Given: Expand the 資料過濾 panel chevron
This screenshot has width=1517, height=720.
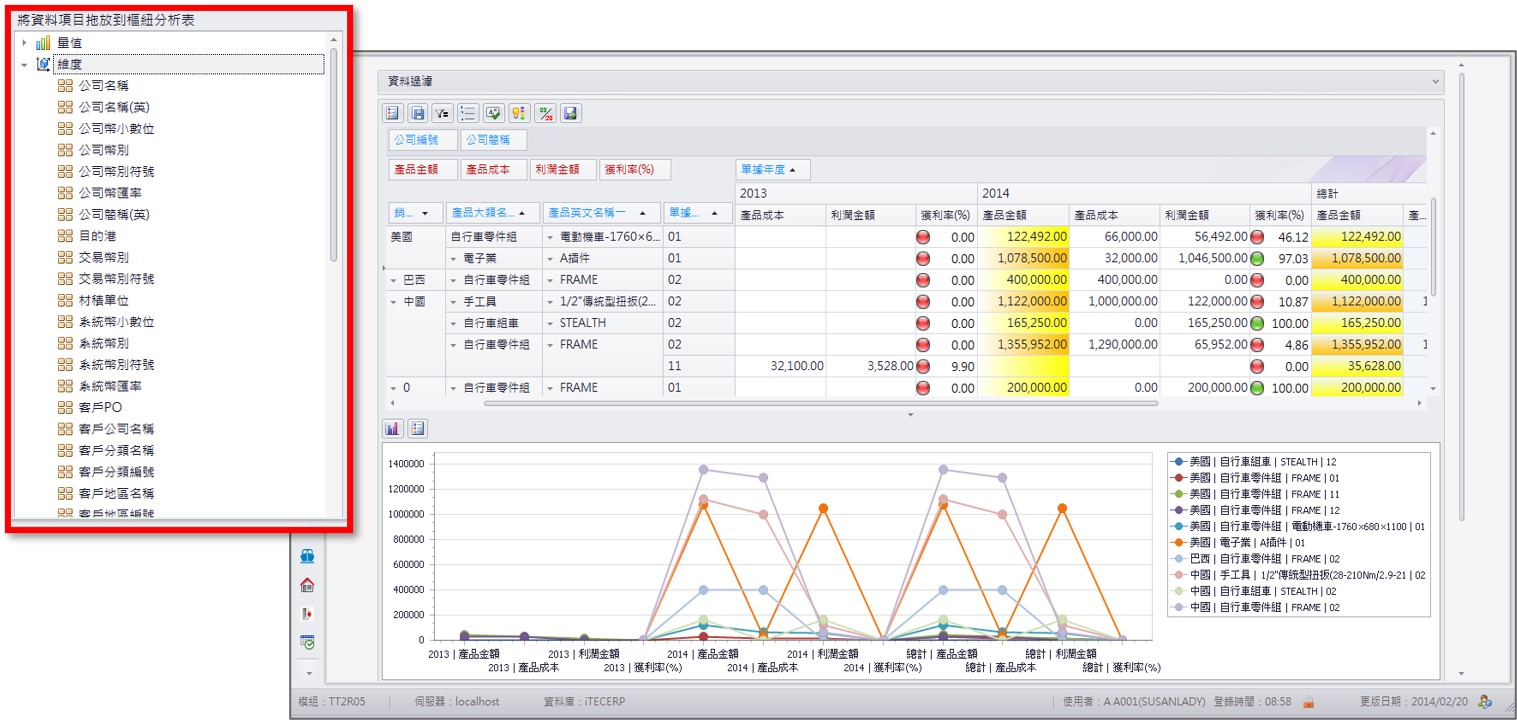Looking at the screenshot, I should point(1436,81).
